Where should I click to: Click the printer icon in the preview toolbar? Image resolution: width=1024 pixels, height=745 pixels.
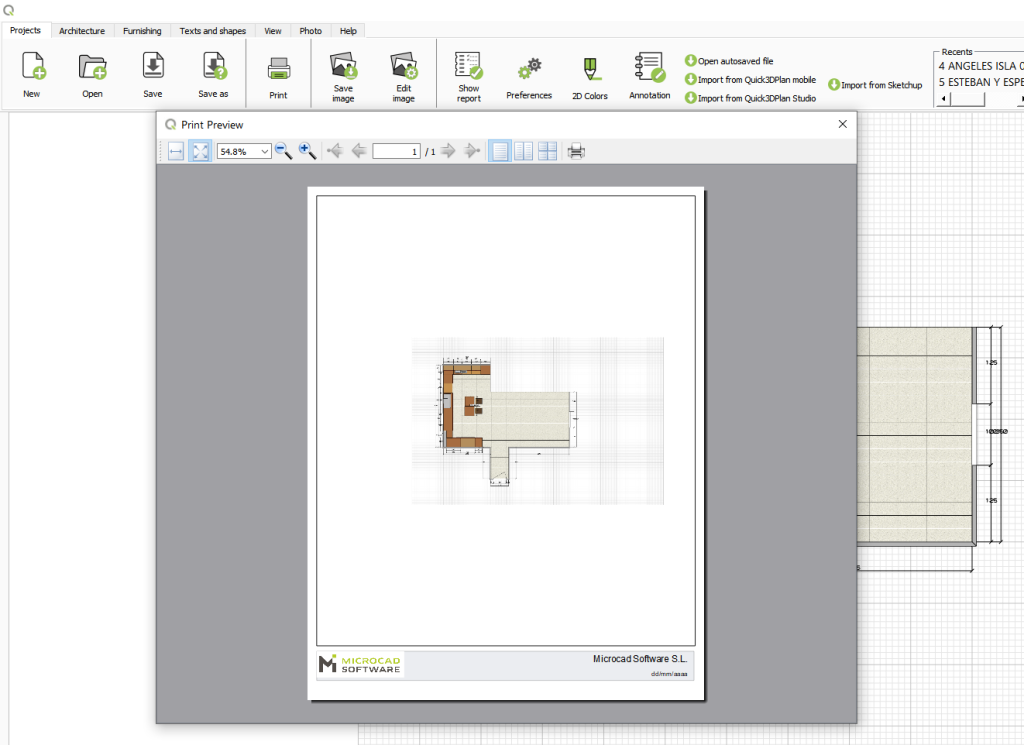(x=575, y=151)
